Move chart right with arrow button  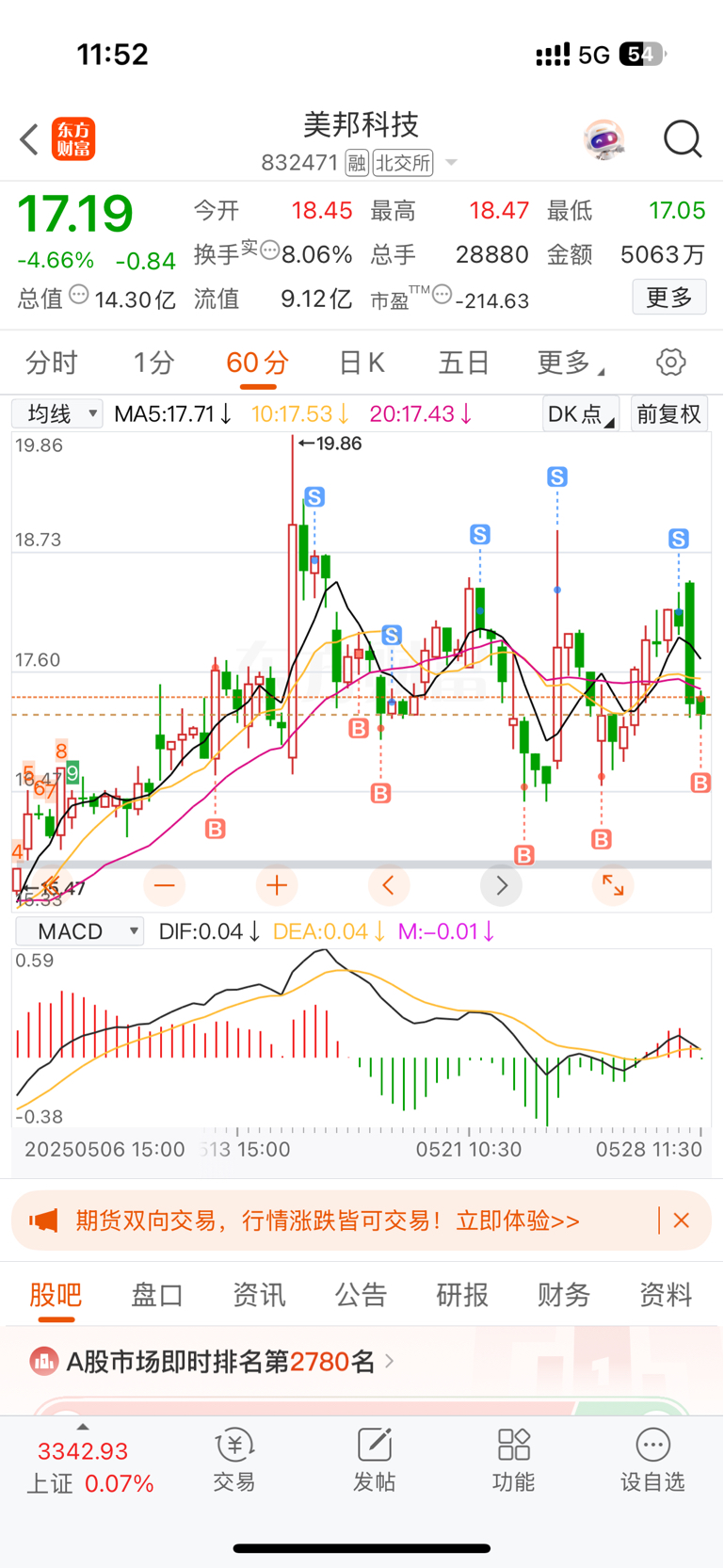click(501, 885)
